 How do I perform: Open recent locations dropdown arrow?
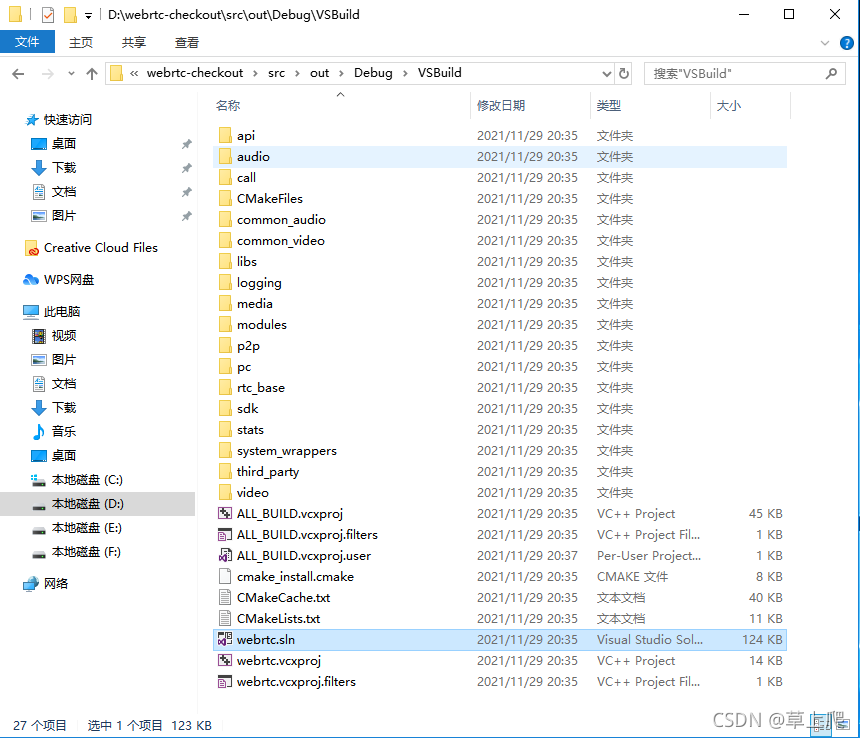71,73
